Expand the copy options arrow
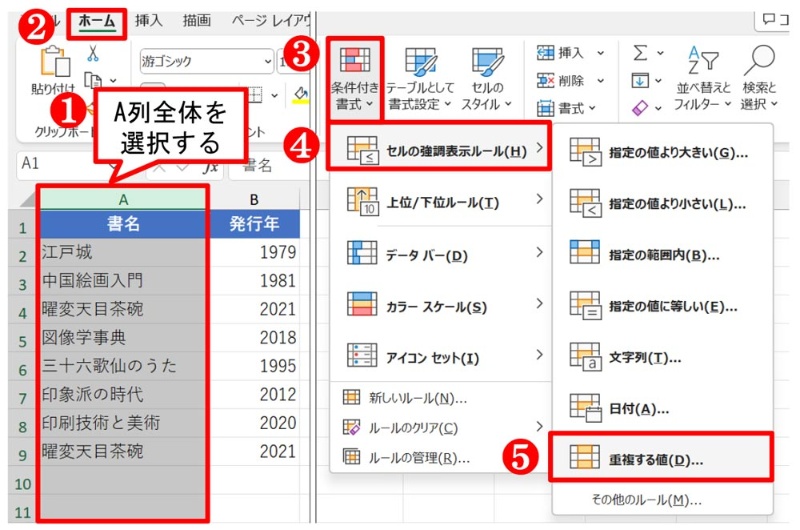 point(113,81)
